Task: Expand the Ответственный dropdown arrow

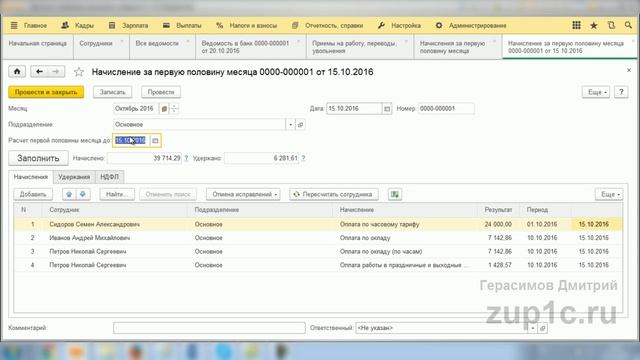Action: (x=532, y=328)
